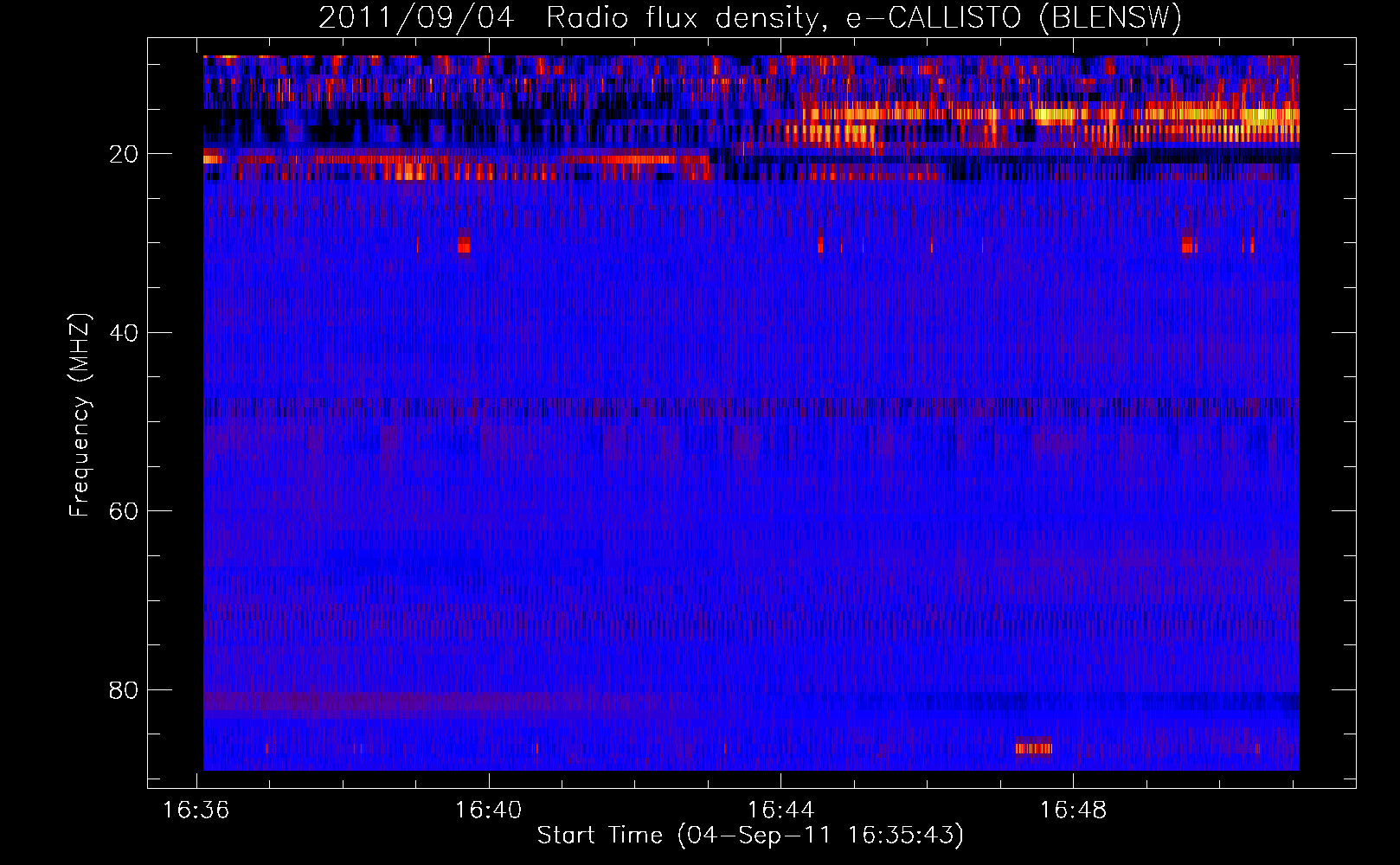Click the '60' frequency tick label
This screenshot has height=865, width=1400.
click(124, 512)
